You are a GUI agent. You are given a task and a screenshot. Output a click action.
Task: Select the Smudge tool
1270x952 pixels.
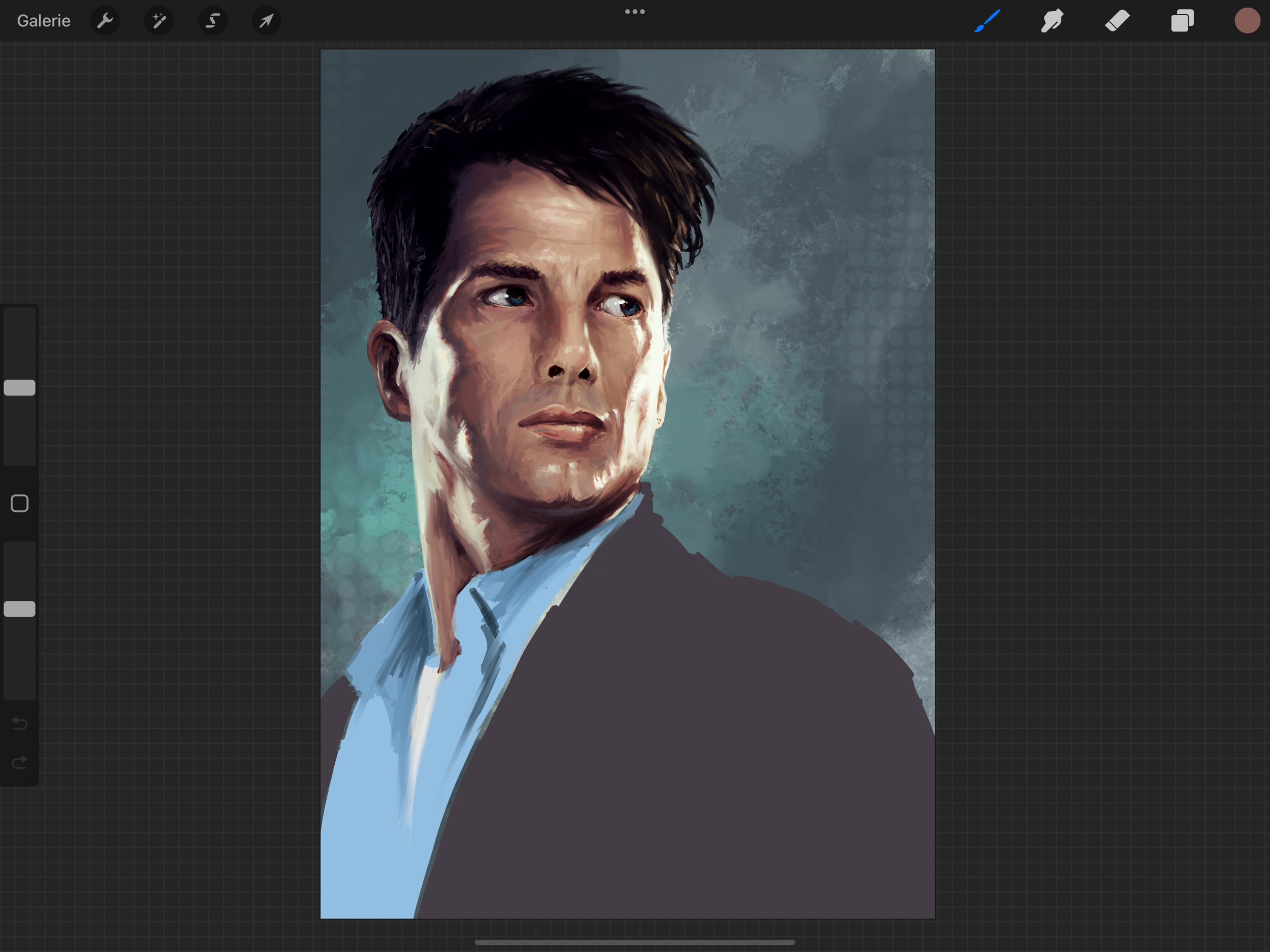tap(1052, 21)
